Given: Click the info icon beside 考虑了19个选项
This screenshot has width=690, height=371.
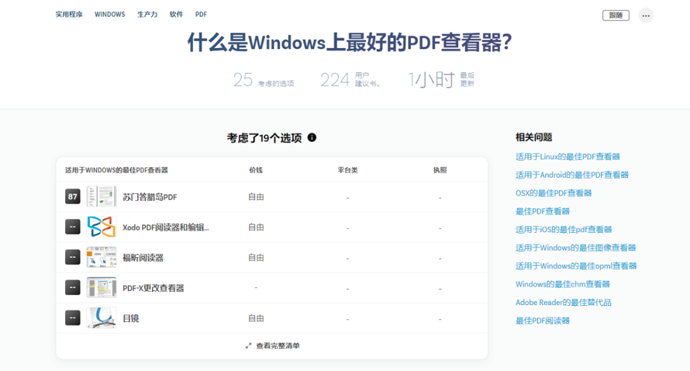Looking at the screenshot, I should [312, 137].
